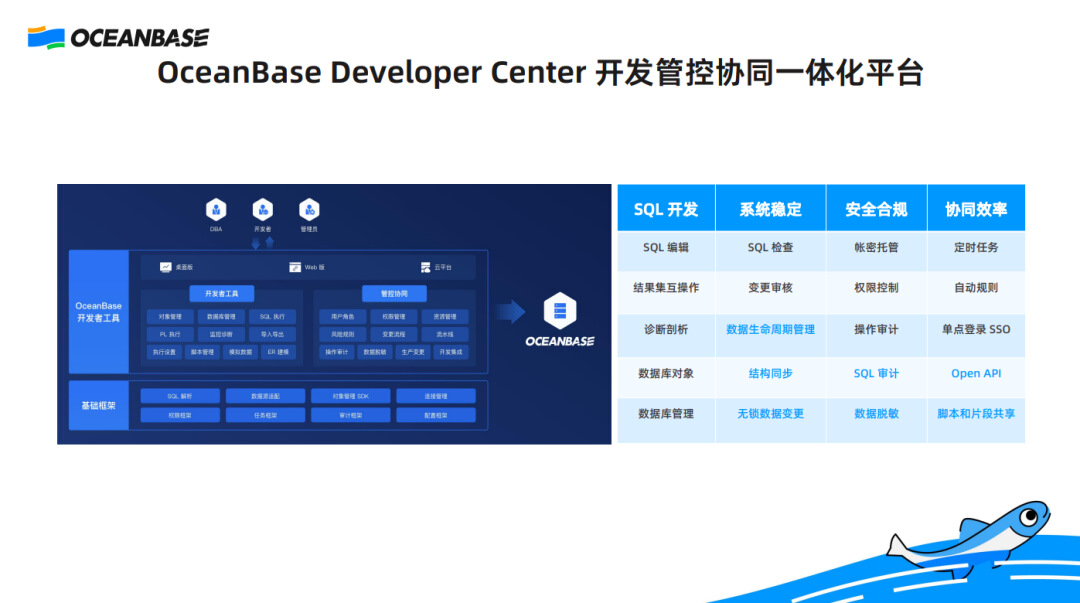This screenshot has width=1080, height=603.
Task: Click the ER 建模 box
Action: pyautogui.click(x=279, y=352)
